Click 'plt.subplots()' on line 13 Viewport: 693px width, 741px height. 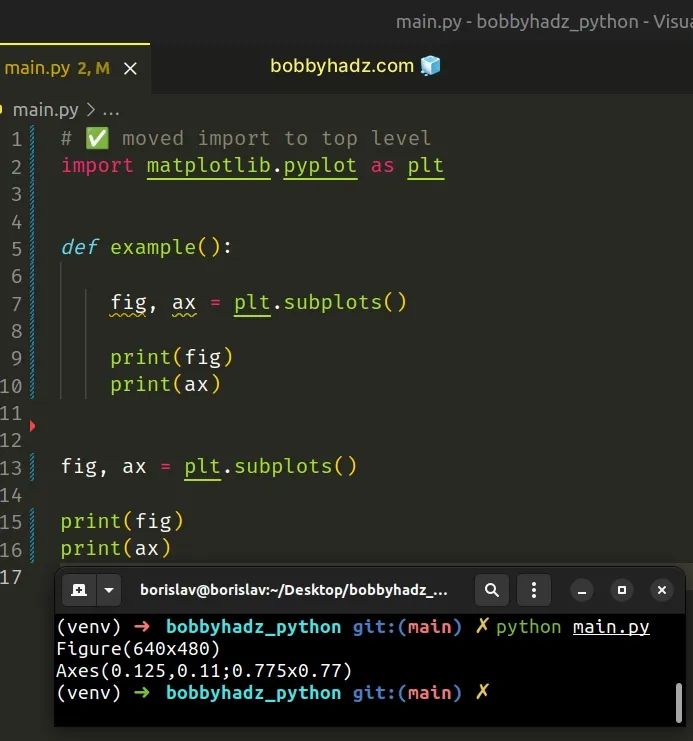click(x=270, y=466)
